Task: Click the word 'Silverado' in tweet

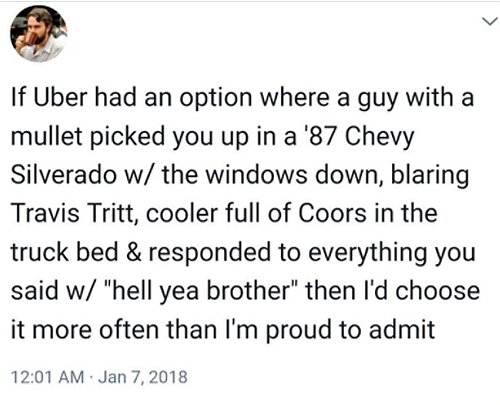Action: click(x=64, y=174)
